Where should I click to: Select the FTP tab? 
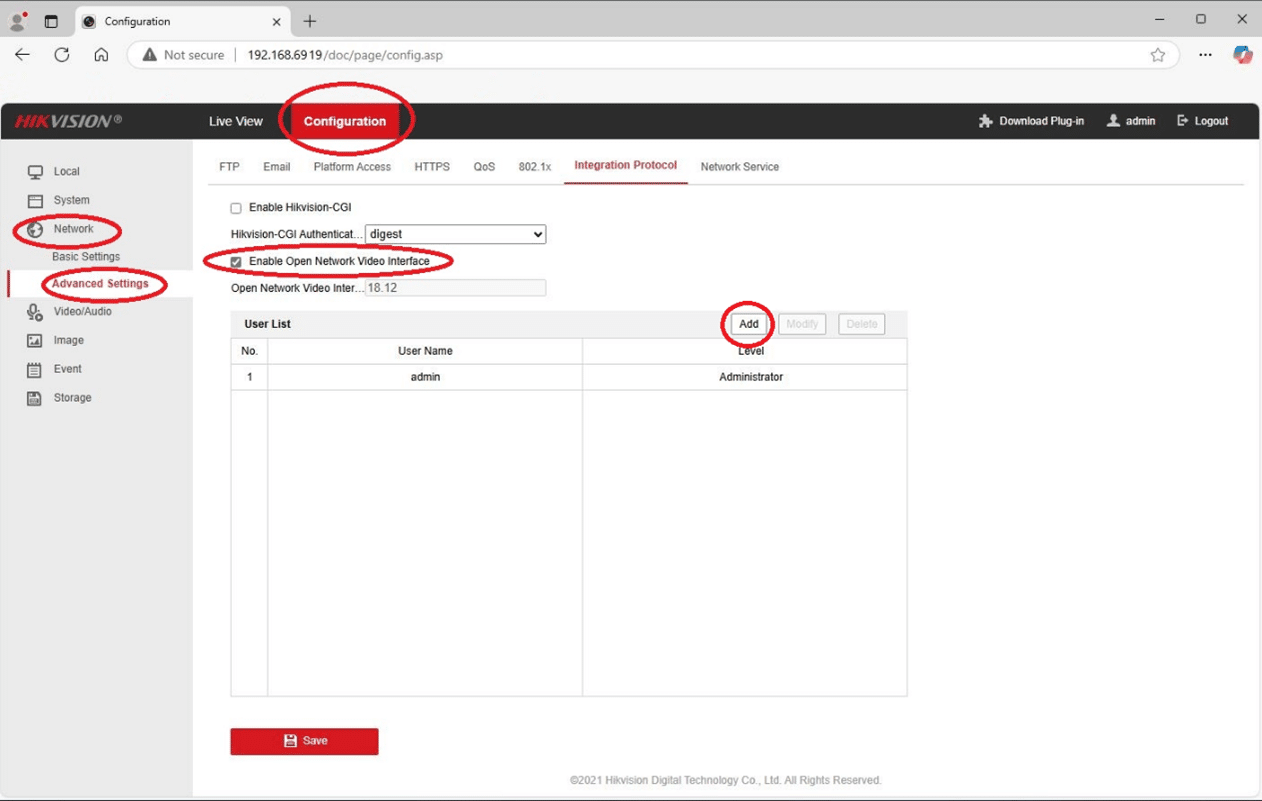pos(229,167)
